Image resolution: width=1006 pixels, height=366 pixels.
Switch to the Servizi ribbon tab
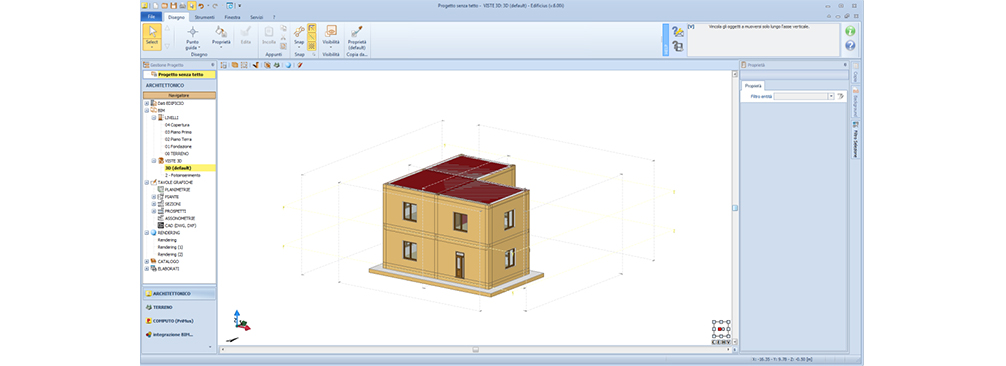point(257,17)
